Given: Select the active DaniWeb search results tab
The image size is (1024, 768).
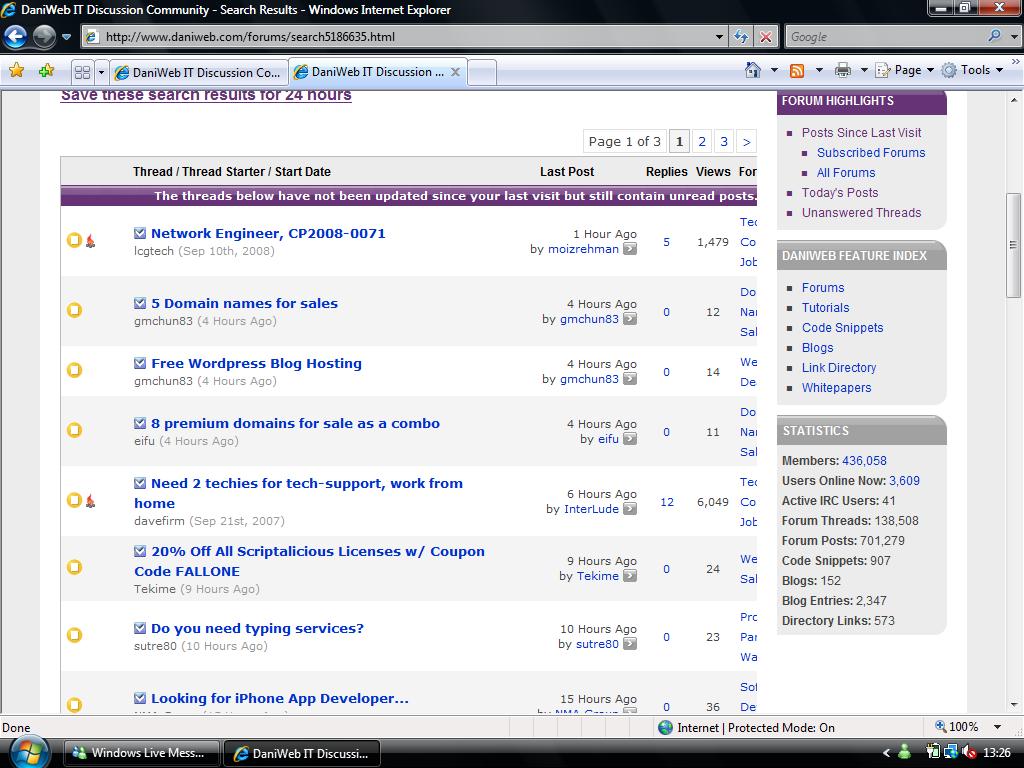Looking at the screenshot, I should tap(377, 72).
